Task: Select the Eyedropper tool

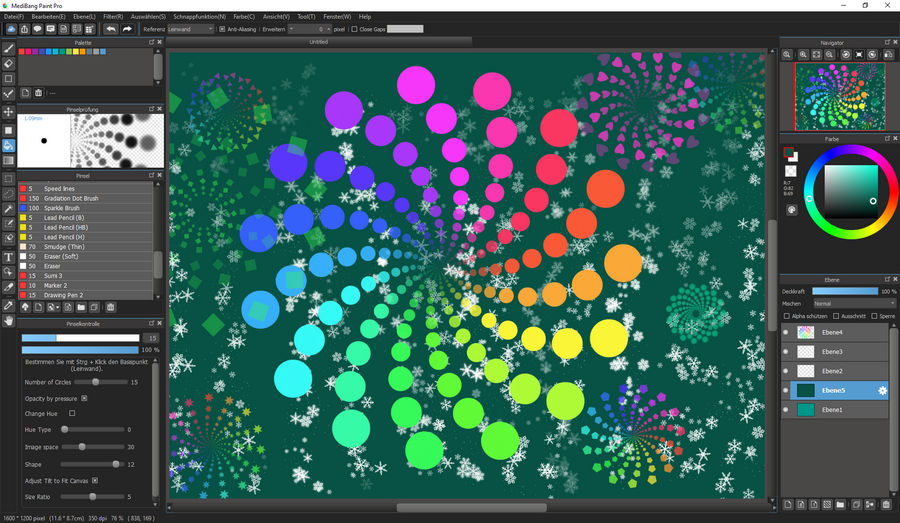Action: 8,305
